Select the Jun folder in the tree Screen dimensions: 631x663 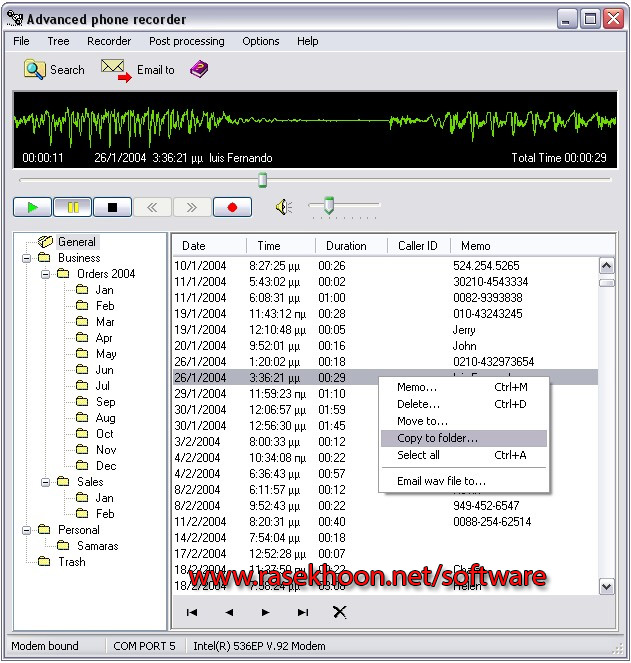(95, 370)
